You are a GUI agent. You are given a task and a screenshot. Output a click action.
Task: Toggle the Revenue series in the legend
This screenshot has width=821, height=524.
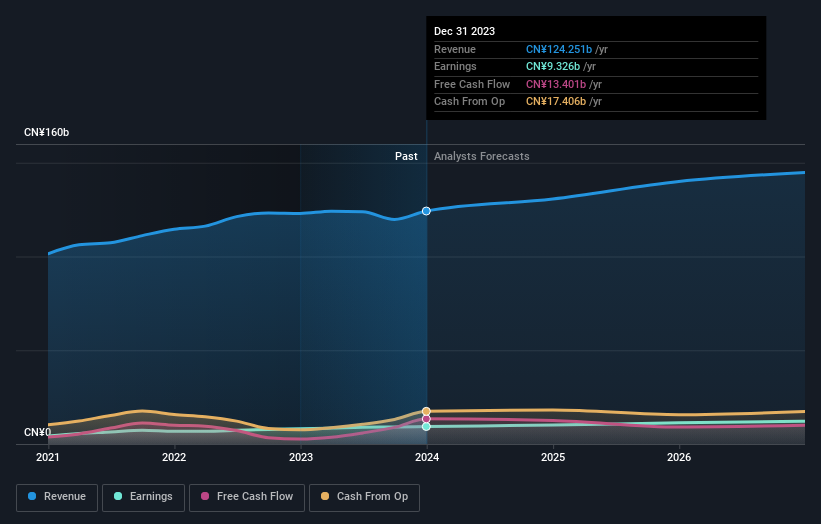[x=57, y=496]
